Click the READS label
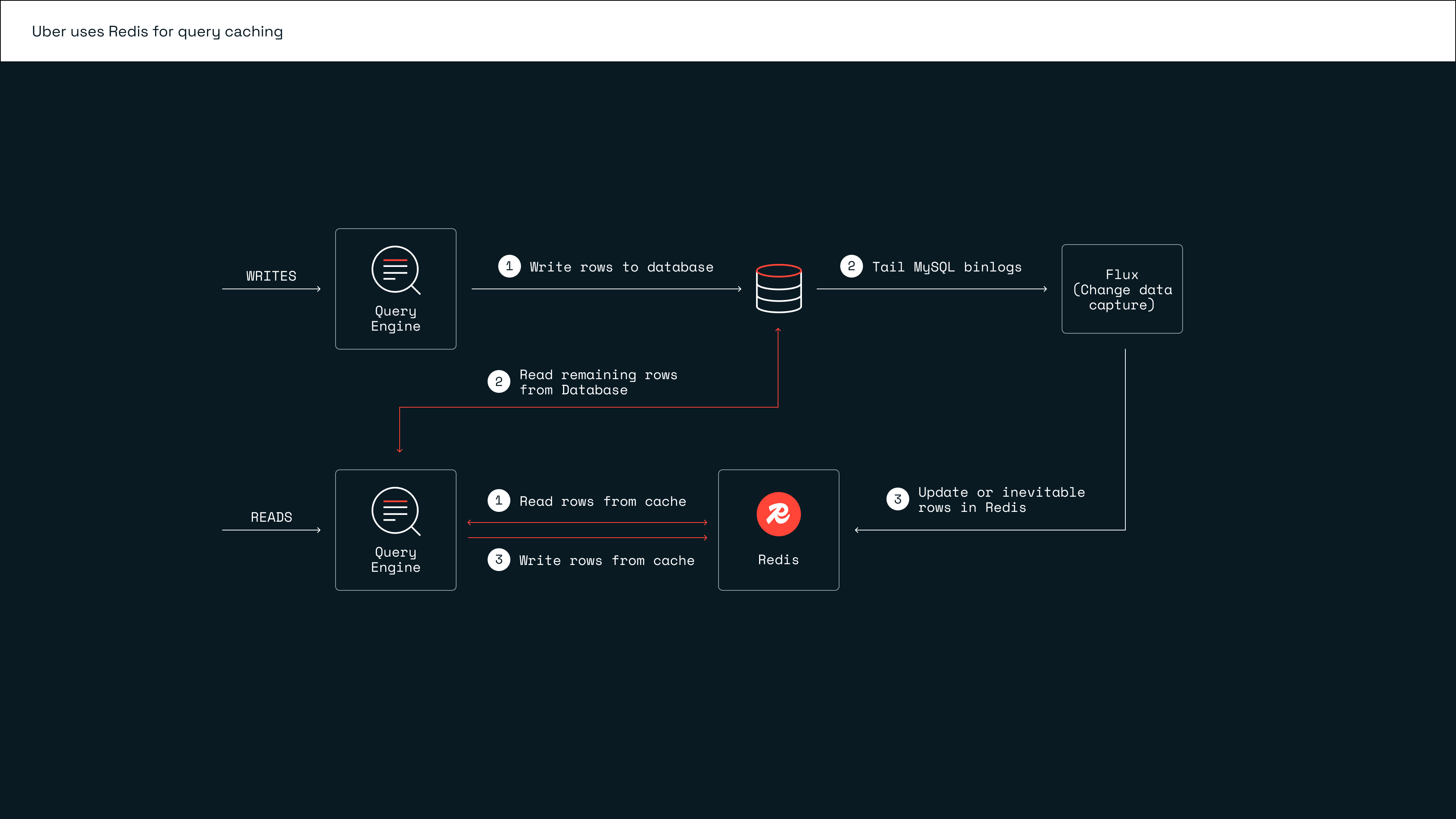The height and width of the screenshot is (819, 1456). point(271,517)
